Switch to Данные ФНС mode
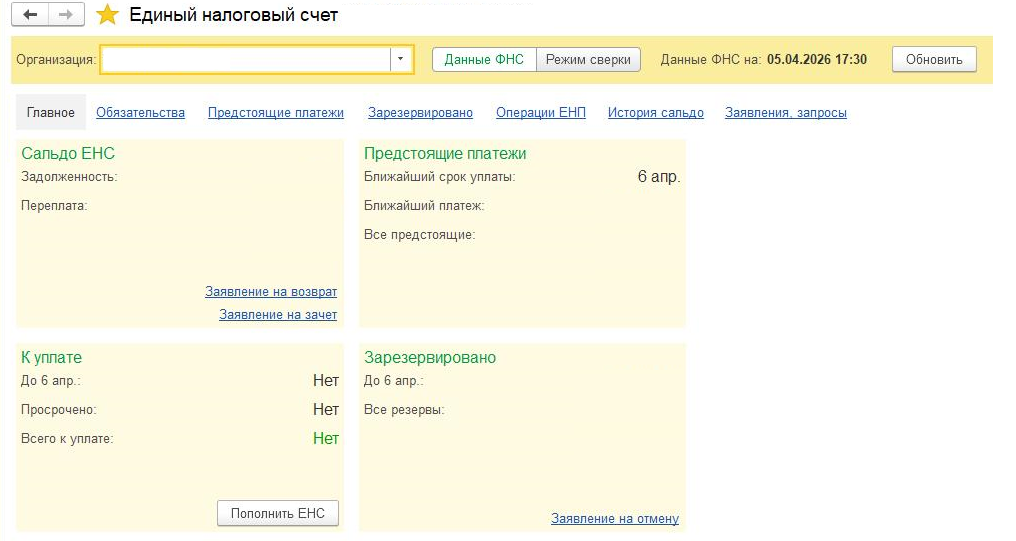 pyautogui.click(x=484, y=59)
